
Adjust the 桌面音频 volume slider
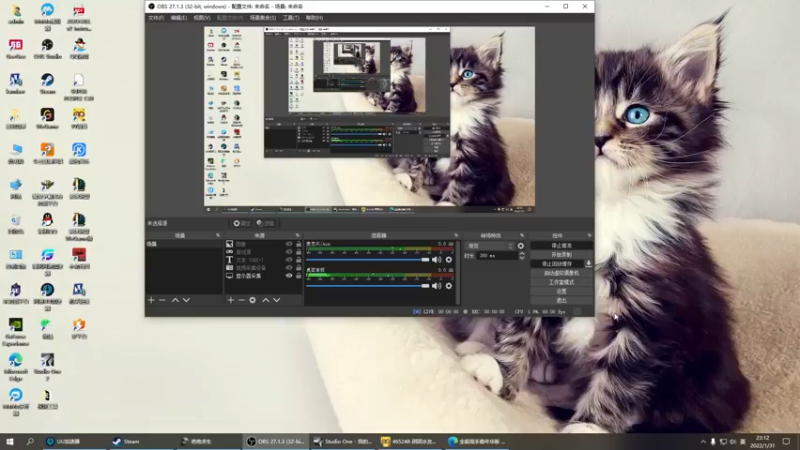tap(368, 286)
